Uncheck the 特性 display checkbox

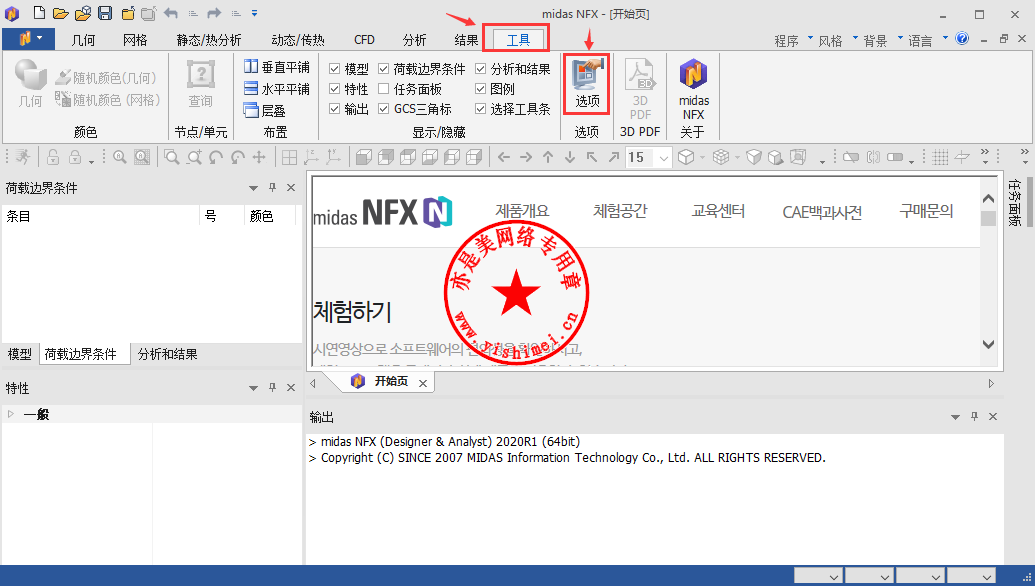335,89
